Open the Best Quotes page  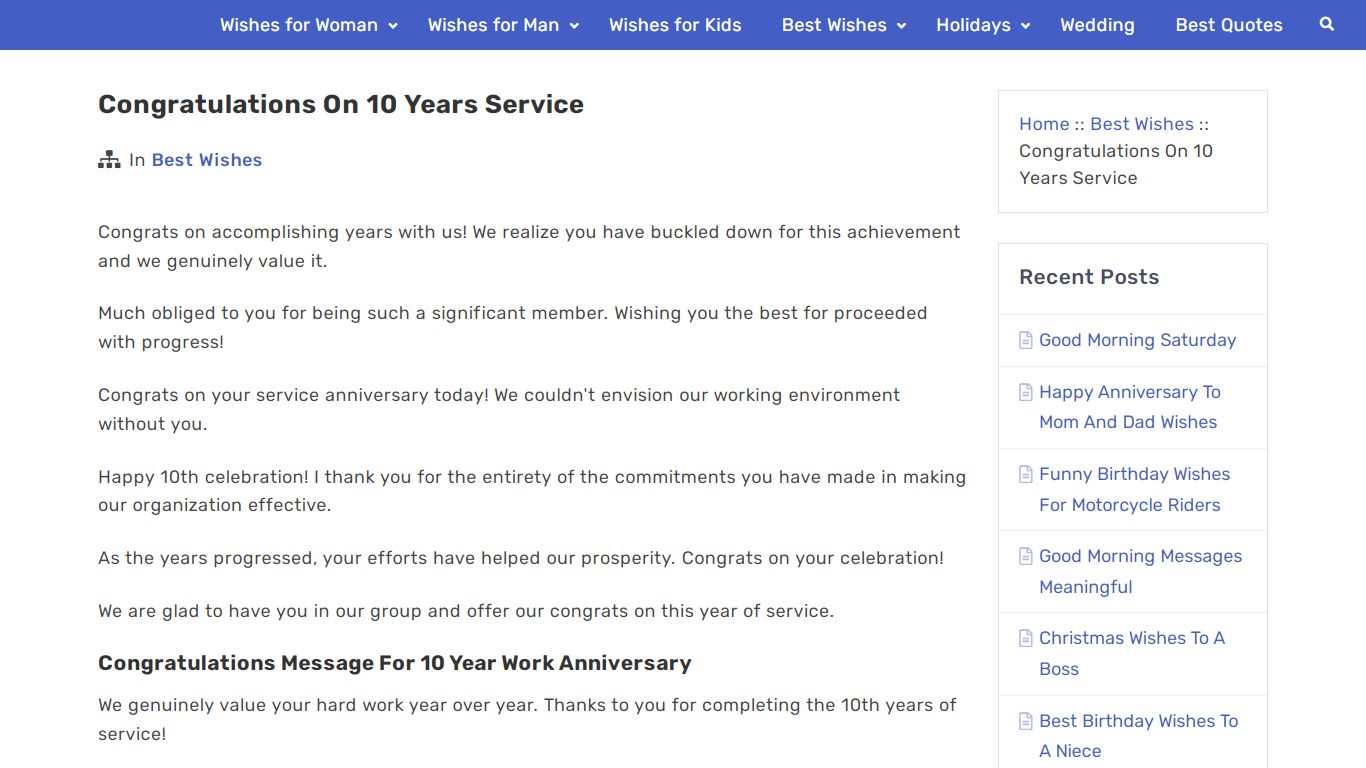tap(1229, 25)
